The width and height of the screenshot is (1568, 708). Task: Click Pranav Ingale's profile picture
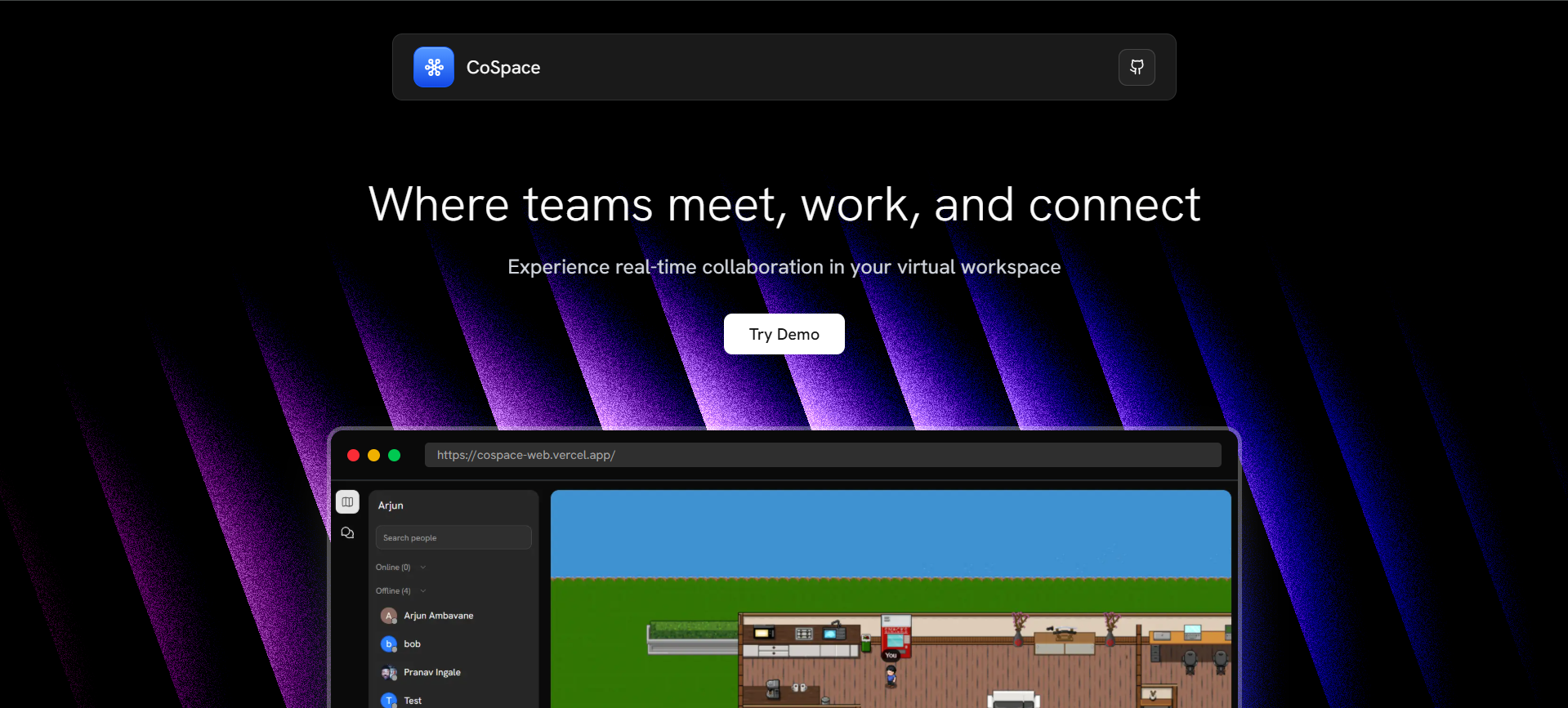[389, 673]
